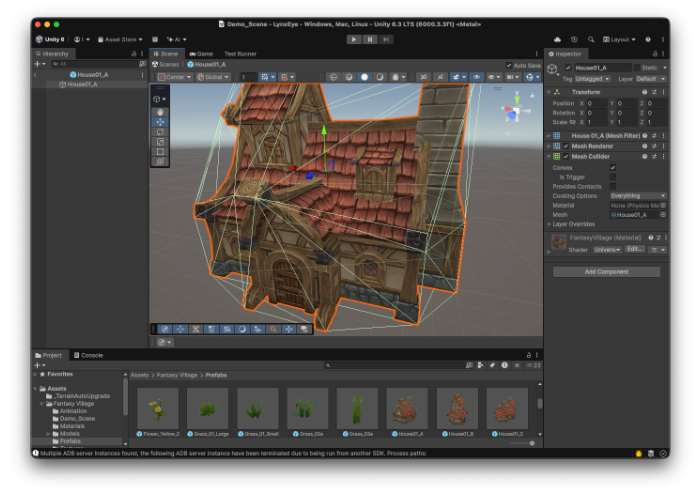
Task: Switch to the Test Runner tab
Action: 240,54
